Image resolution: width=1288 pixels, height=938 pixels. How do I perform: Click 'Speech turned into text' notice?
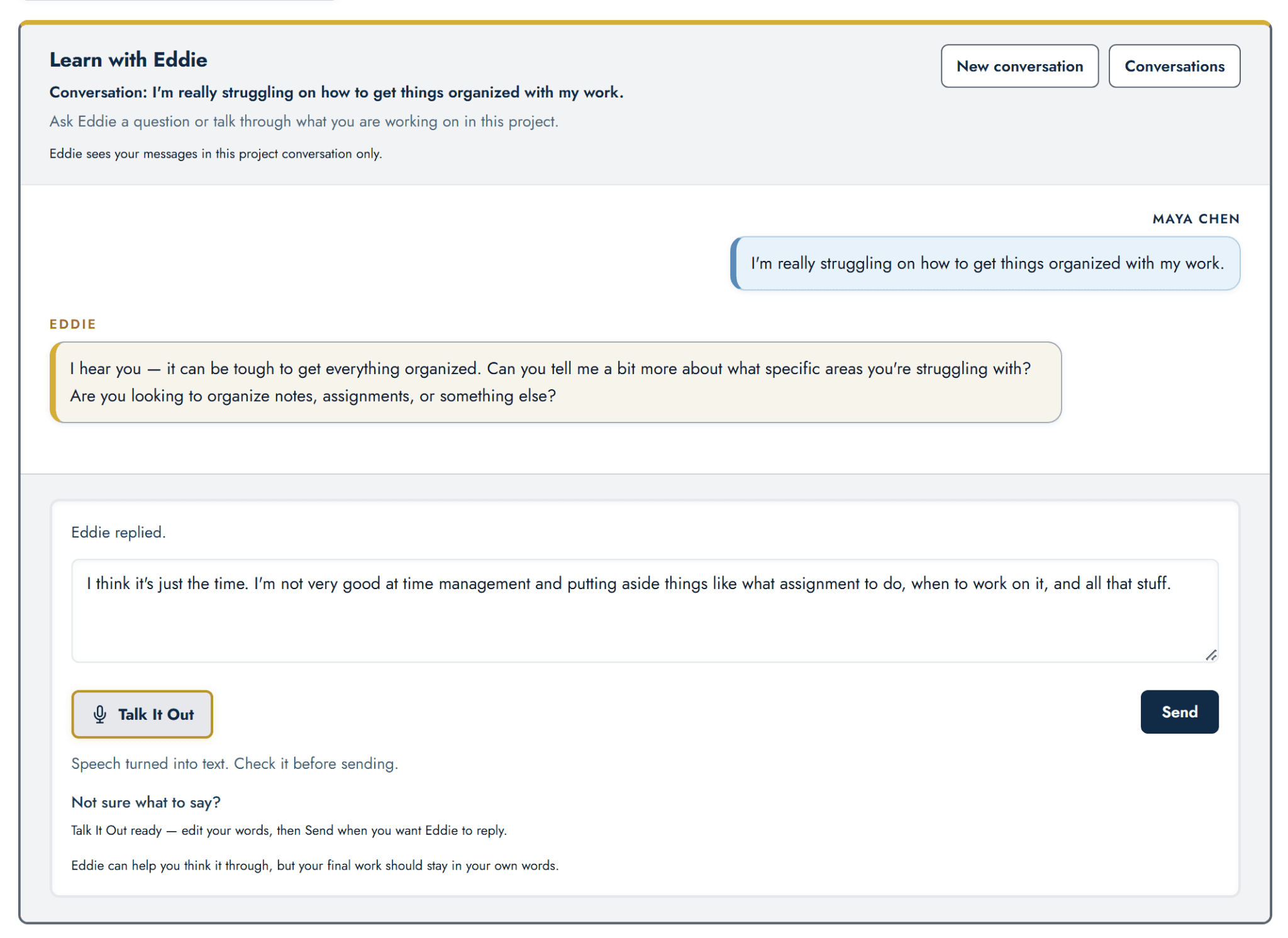(x=235, y=763)
